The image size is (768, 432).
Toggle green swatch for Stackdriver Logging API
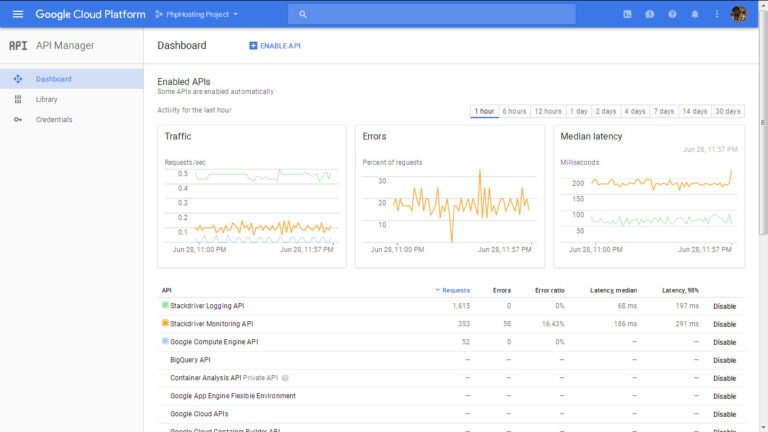click(x=165, y=305)
